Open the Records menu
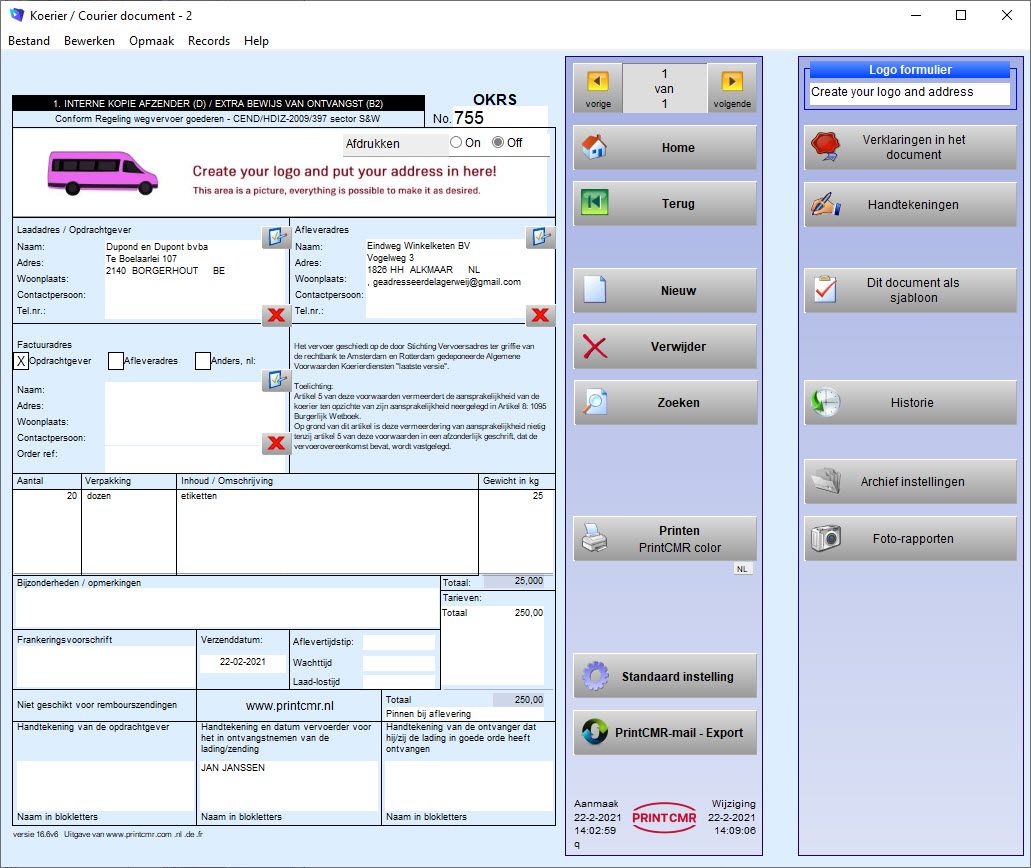The image size is (1031, 868). [209, 41]
